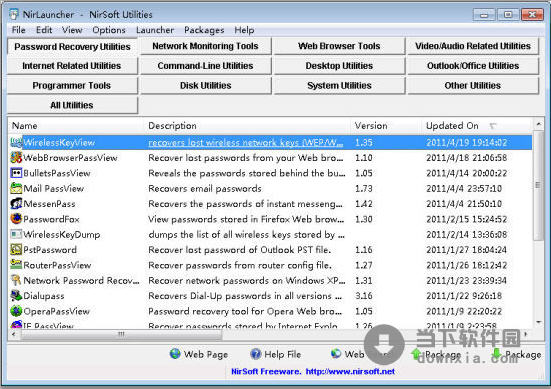Screen dimensions: 551x389
Task: Open the Help File question icon
Action: [x=255, y=354]
